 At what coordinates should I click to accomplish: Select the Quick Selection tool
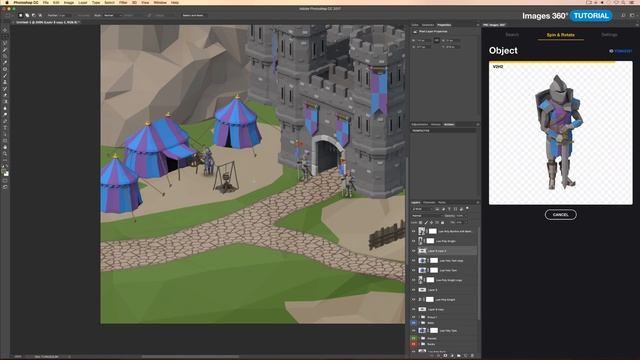[x=5, y=50]
